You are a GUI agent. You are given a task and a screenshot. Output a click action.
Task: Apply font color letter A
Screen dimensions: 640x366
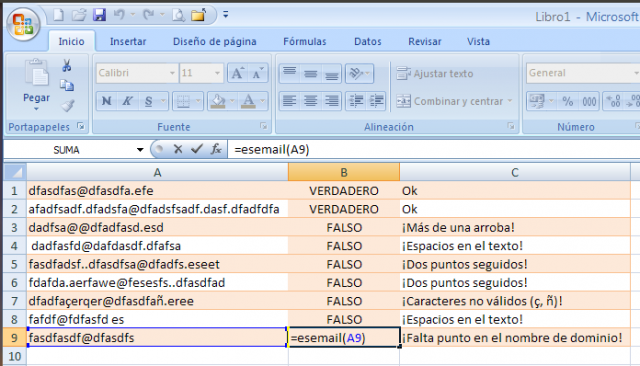click(248, 101)
